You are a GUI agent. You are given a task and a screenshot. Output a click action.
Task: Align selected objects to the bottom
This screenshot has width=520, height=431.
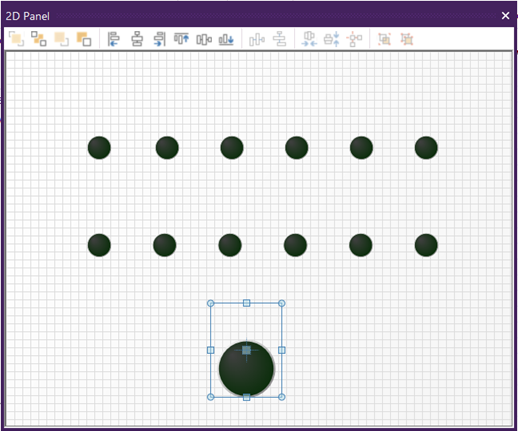point(226,40)
